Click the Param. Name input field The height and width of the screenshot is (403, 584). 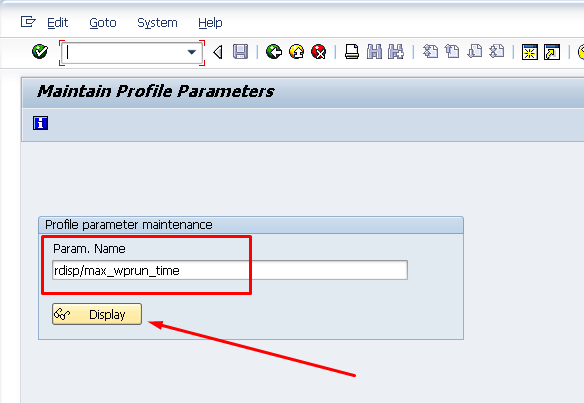click(230, 270)
